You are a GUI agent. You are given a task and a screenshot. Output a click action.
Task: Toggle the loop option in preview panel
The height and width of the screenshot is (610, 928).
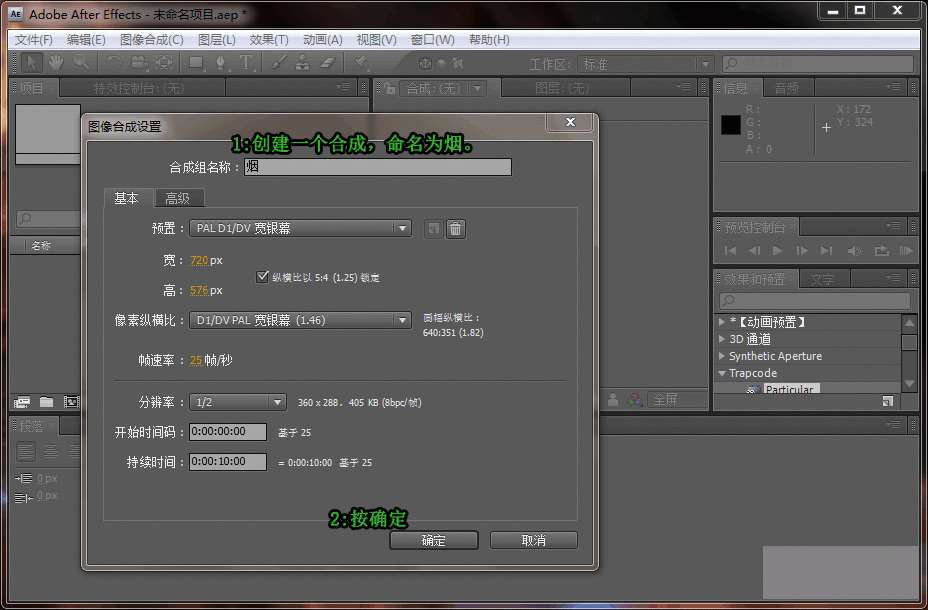click(x=881, y=251)
